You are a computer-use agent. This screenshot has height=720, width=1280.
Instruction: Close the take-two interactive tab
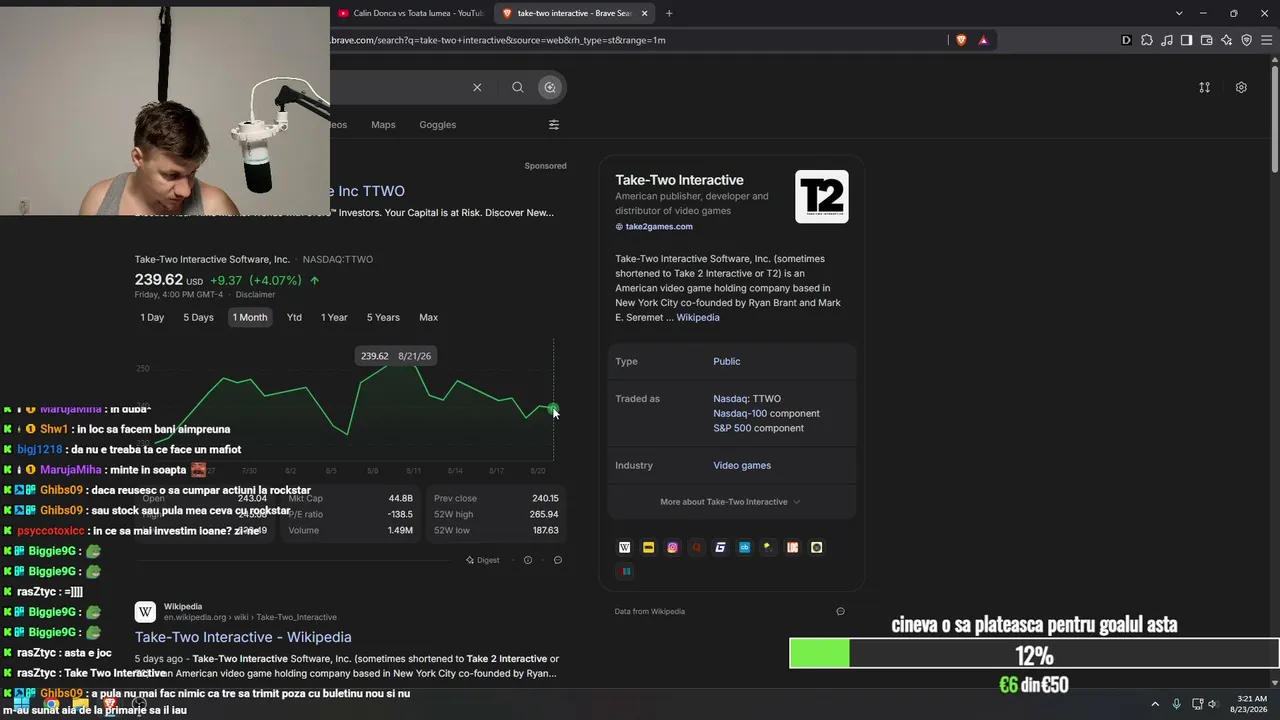pyautogui.click(x=644, y=13)
